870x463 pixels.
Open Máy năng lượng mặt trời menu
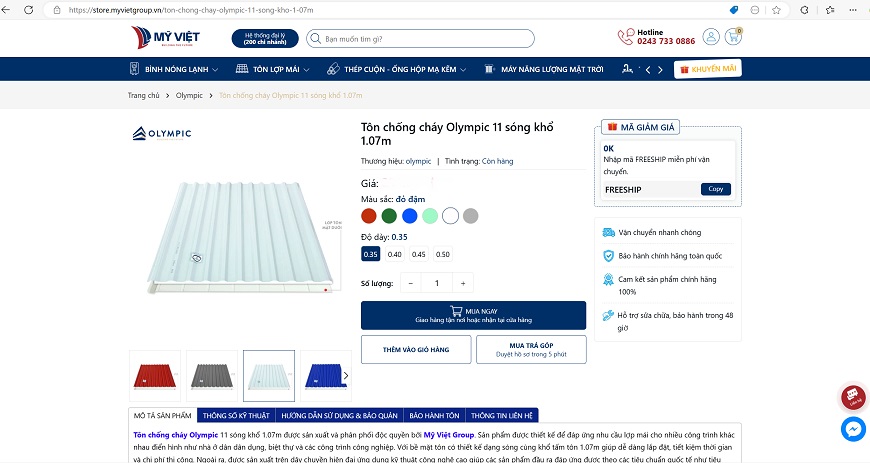pyautogui.click(x=552, y=69)
